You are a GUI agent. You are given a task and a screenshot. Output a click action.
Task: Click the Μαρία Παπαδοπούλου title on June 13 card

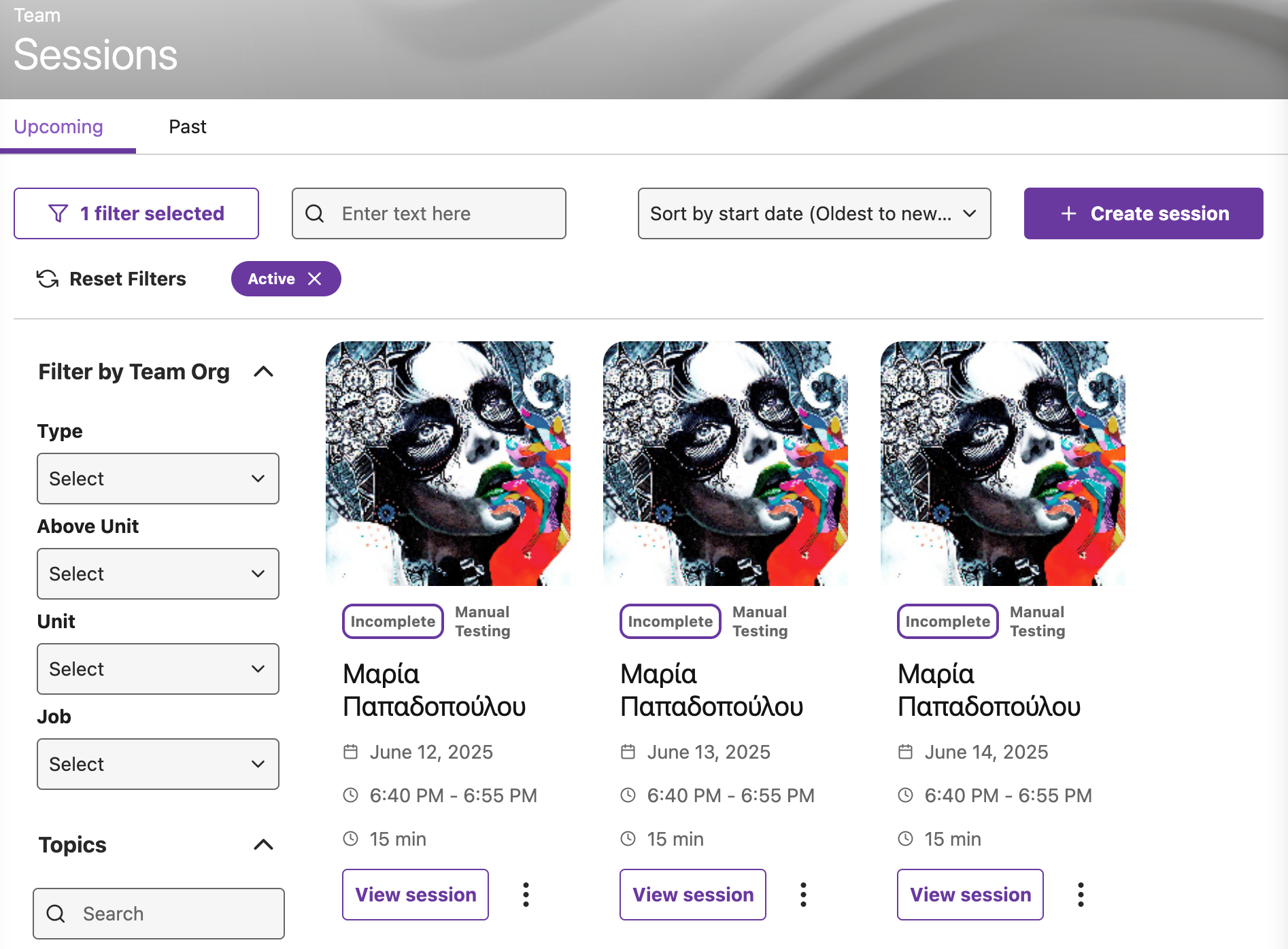[x=711, y=690]
